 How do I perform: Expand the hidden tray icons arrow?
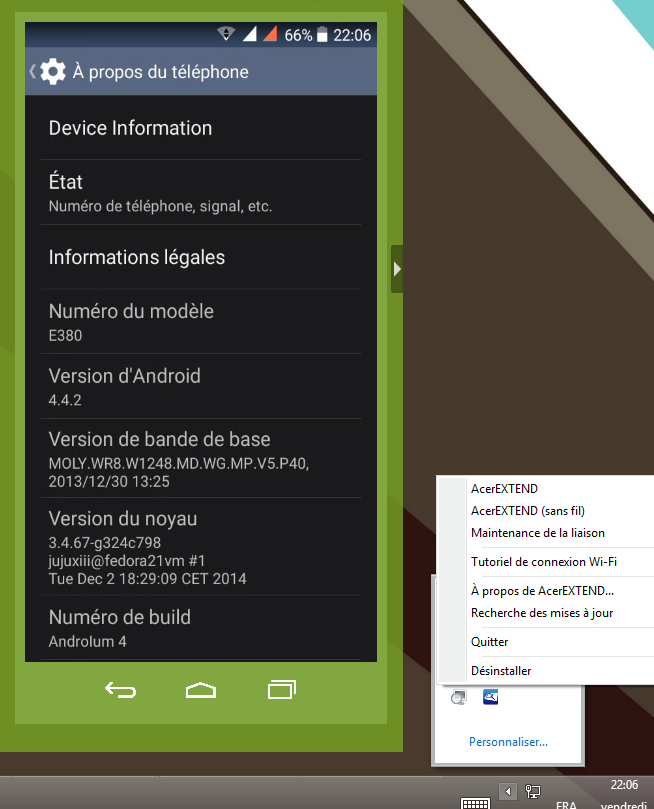(x=508, y=791)
